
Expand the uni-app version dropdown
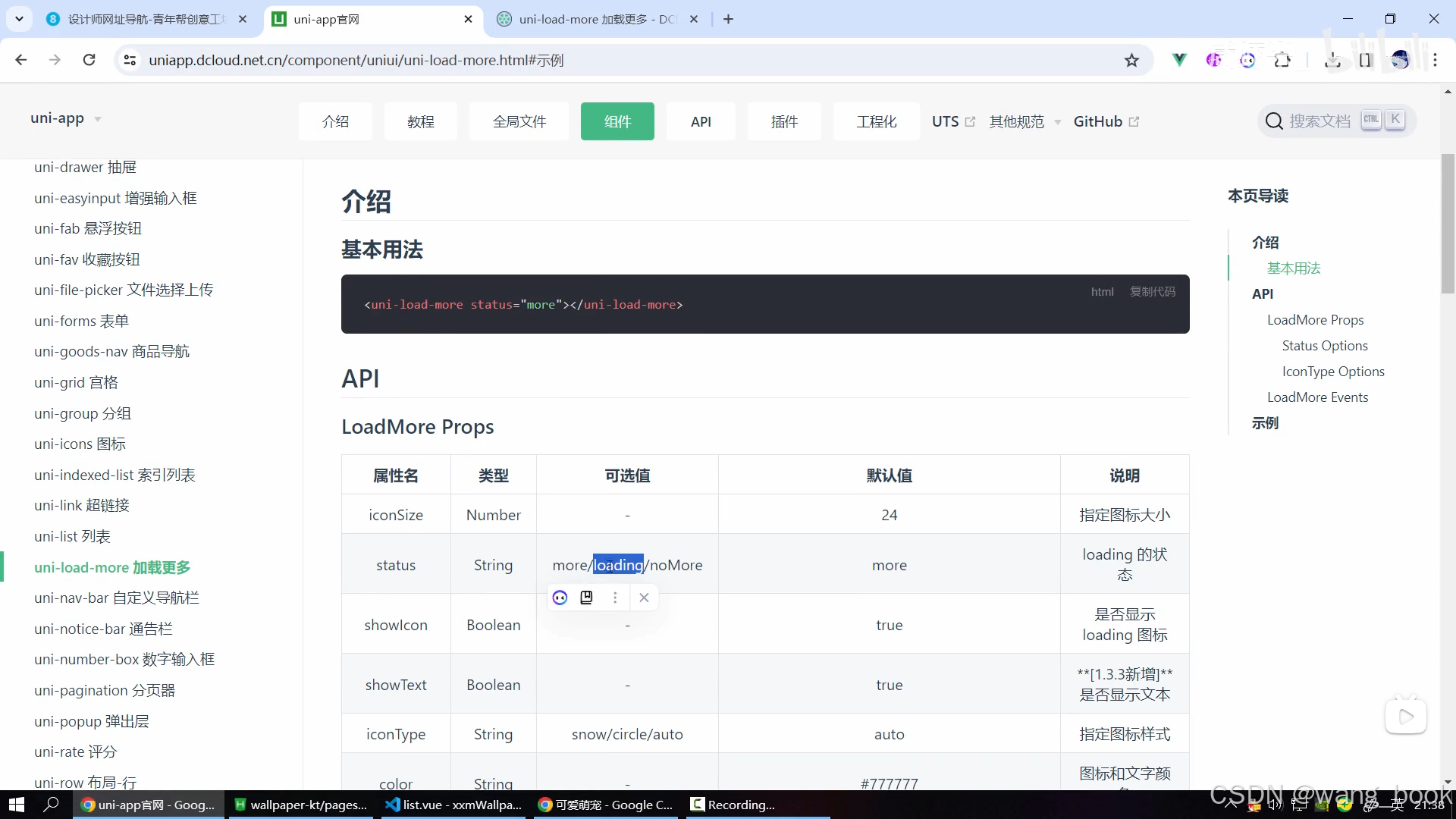[98, 119]
